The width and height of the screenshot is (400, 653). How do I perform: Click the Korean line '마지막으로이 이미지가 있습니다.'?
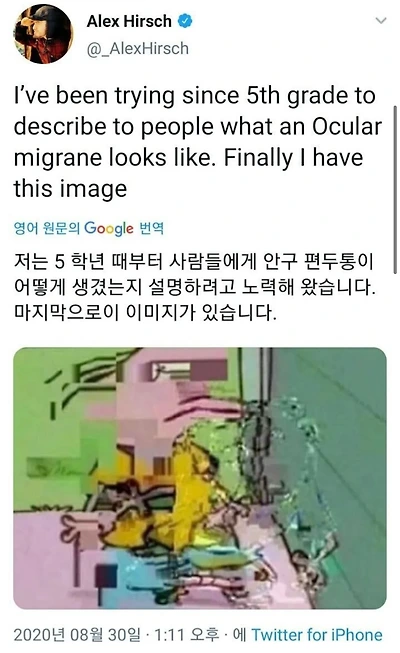[x=145, y=312]
